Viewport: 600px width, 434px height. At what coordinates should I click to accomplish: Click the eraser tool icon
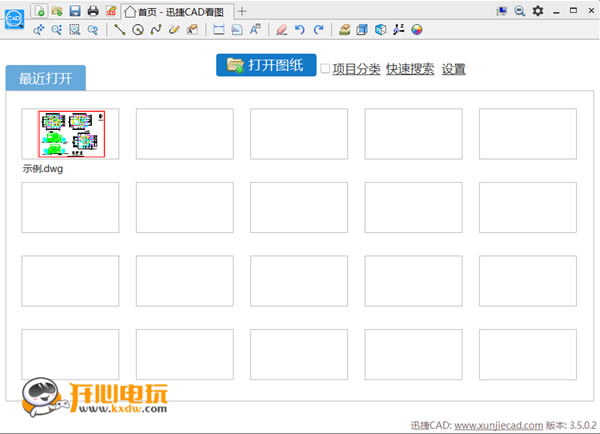click(282, 29)
